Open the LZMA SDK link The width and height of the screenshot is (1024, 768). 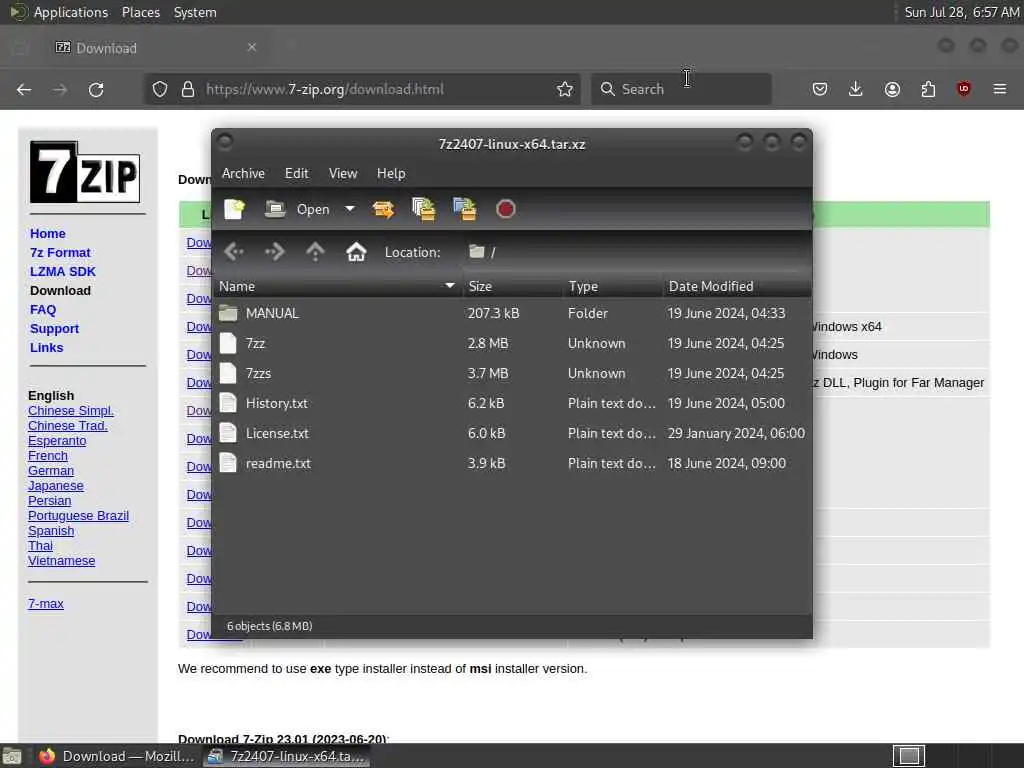[63, 271]
